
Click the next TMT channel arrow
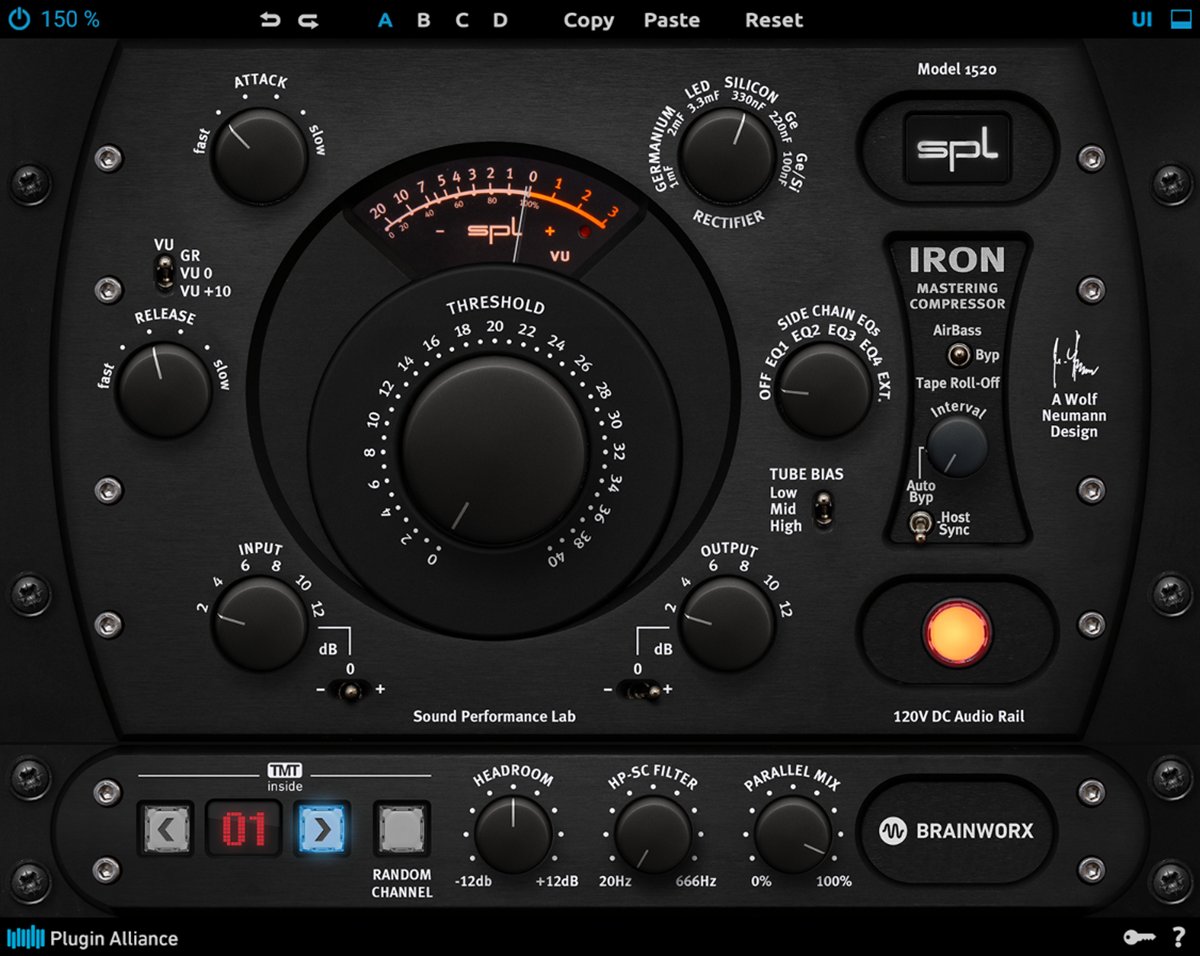pyautogui.click(x=321, y=828)
